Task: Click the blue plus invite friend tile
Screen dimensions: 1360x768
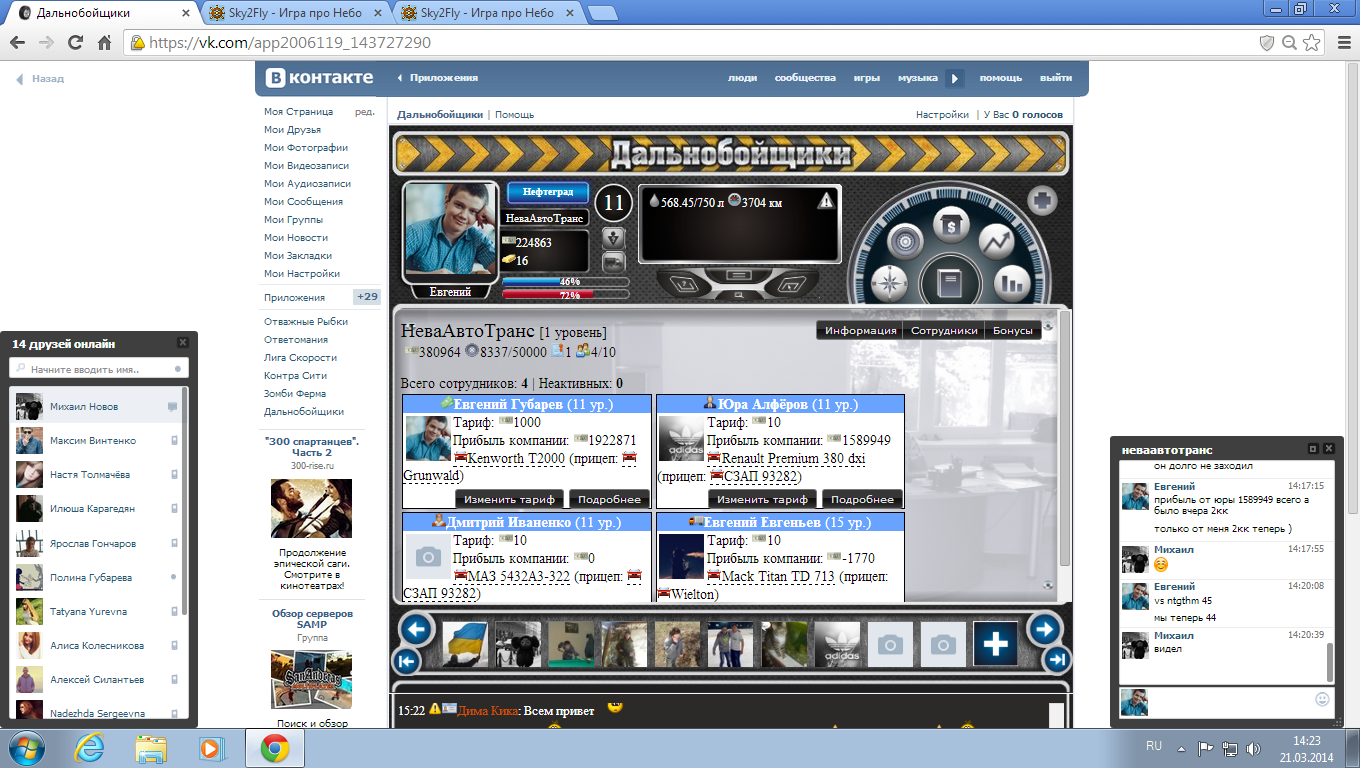Action: coord(996,645)
